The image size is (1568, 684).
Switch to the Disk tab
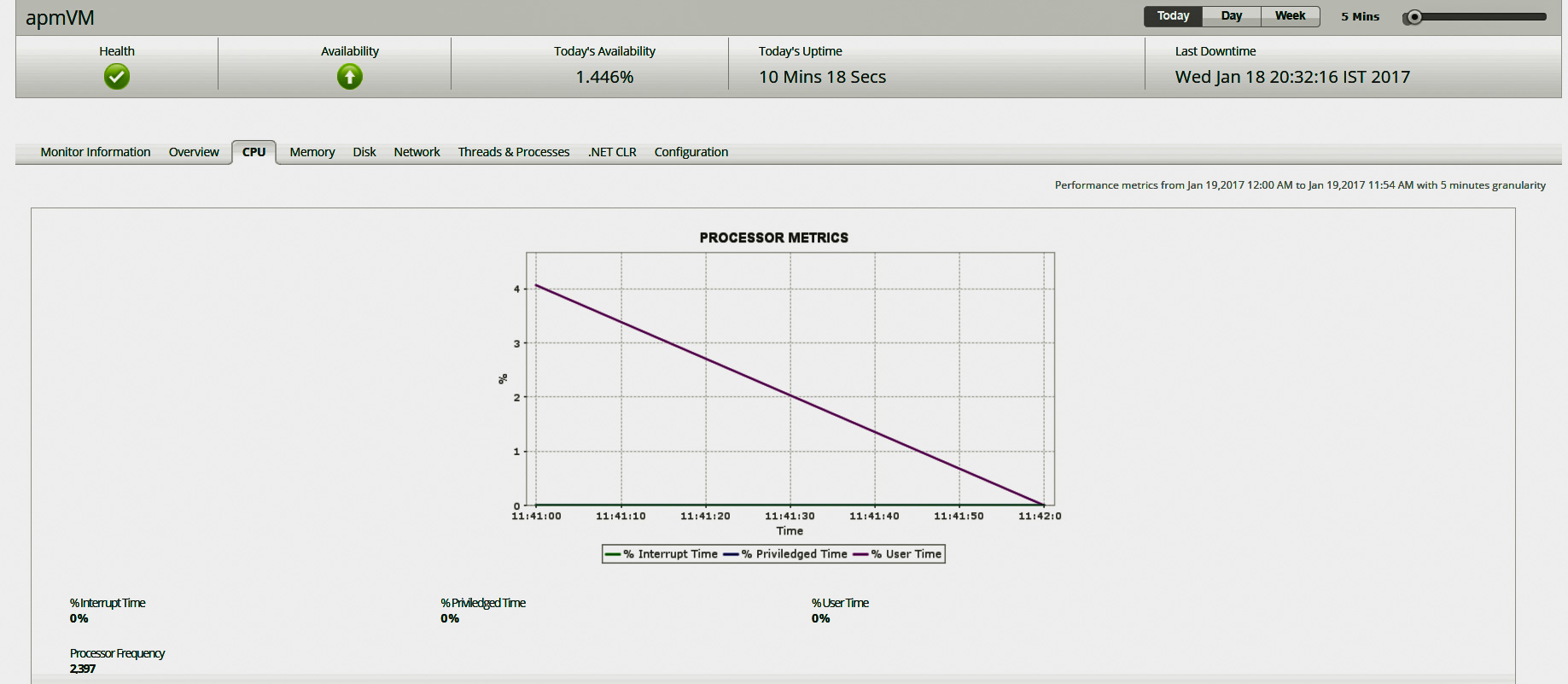point(364,152)
